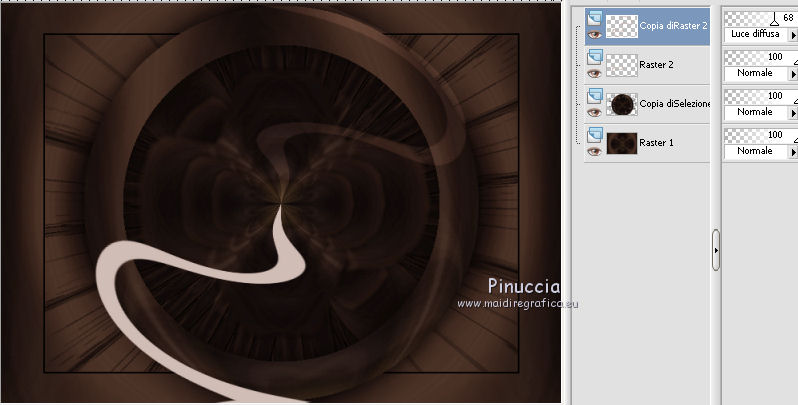Viewport: 798px width, 405px height.
Task: Select the Raster 2 layer thumbnail
Action: tap(621, 65)
